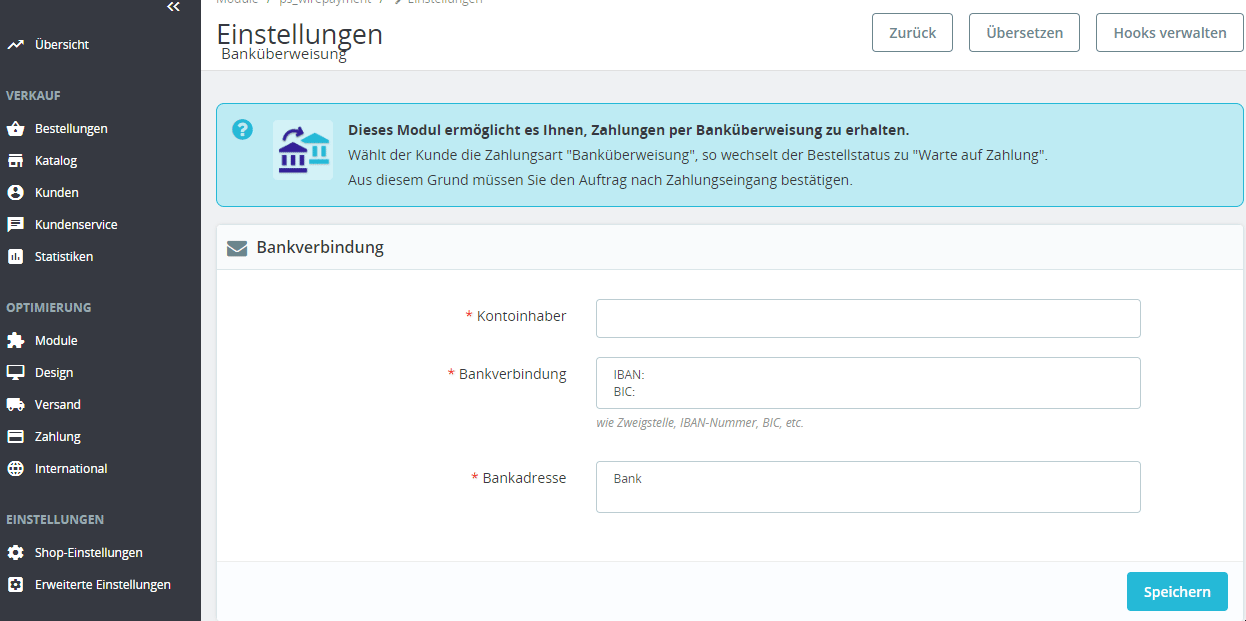Click the OPTIMIERUNG section heading
The height and width of the screenshot is (621, 1246).
click(49, 308)
